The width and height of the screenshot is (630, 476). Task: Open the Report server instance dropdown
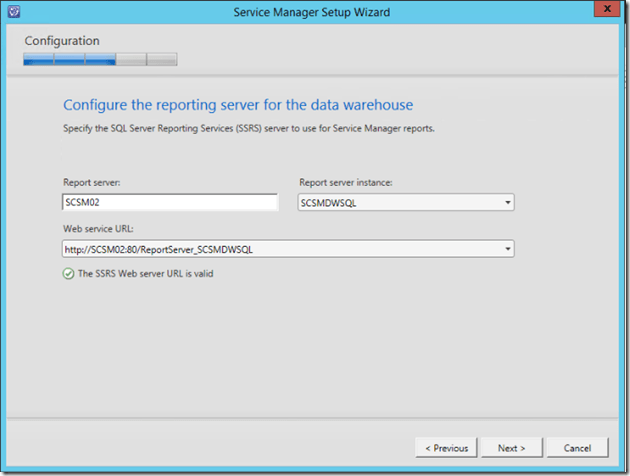(x=508, y=203)
